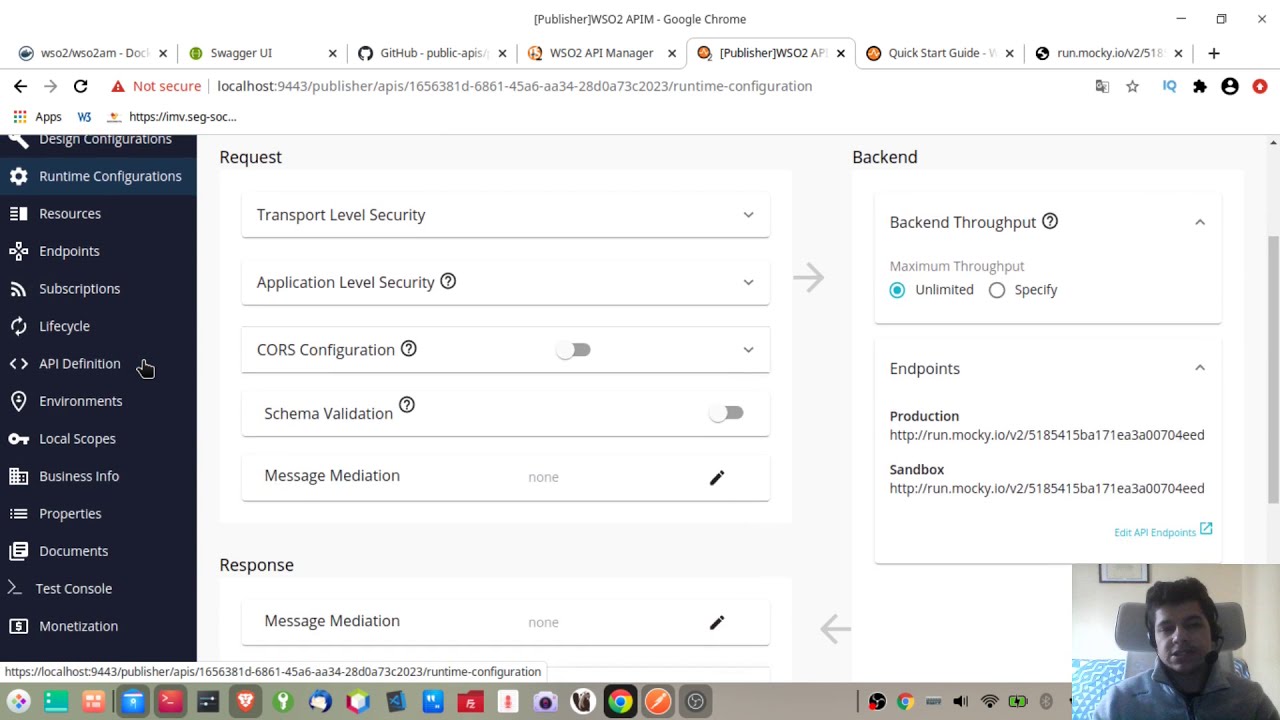1280x720 pixels.
Task: Click the page vertical scrollbar
Action: pyautogui.click(x=1273, y=370)
